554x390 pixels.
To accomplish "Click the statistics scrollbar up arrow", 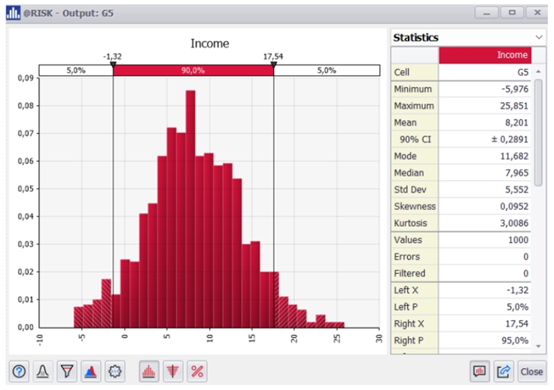I will click(x=538, y=72).
